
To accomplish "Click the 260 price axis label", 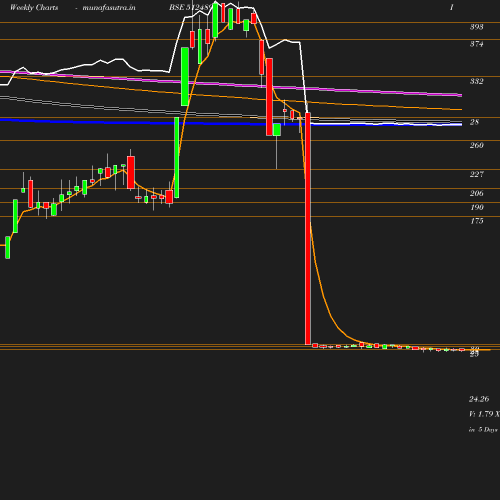I will 477,145.
